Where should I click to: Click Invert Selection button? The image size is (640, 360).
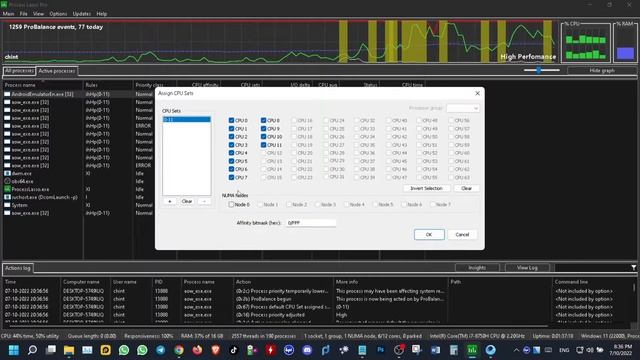click(x=427, y=189)
